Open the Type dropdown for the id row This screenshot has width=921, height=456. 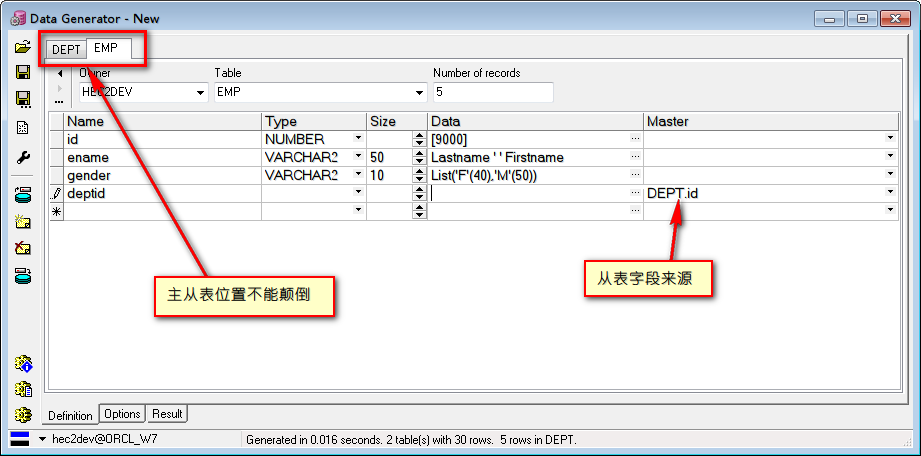[358, 139]
